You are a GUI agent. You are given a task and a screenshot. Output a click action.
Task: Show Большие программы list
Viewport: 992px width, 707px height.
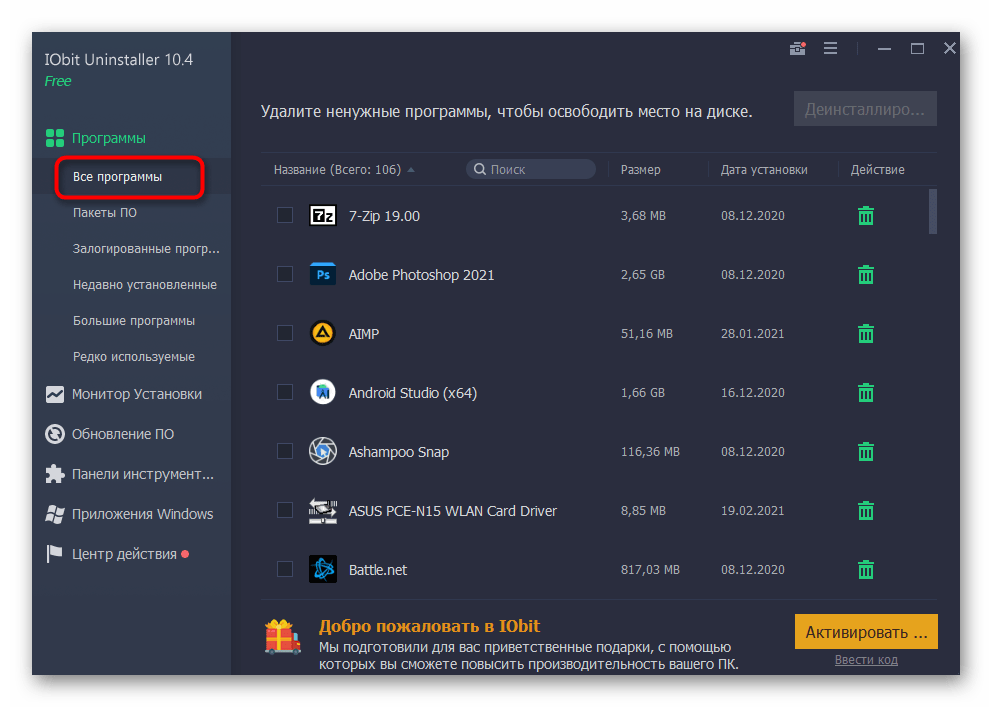[x=133, y=321]
